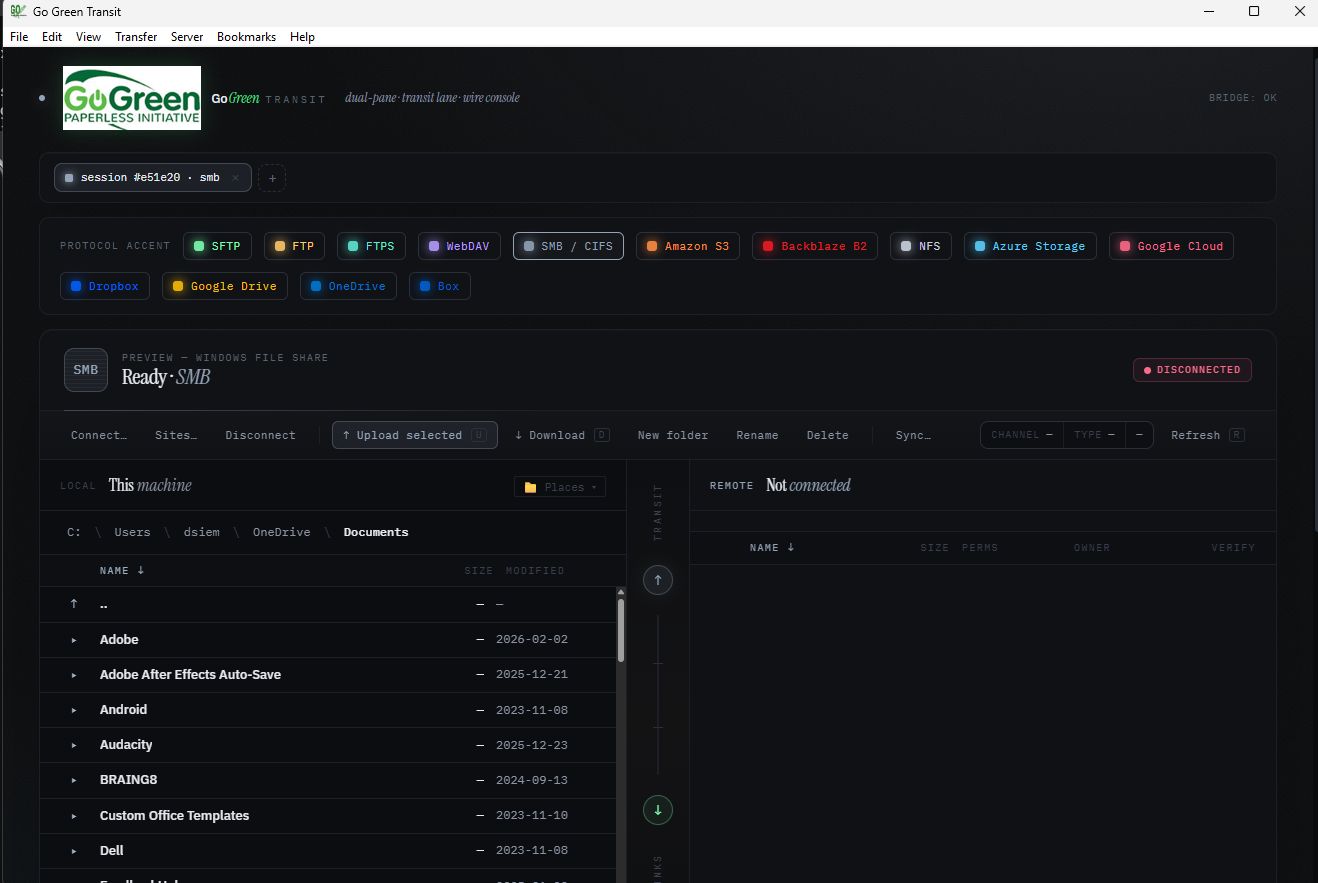The width and height of the screenshot is (1318, 883).
Task: Click the Disconnect button
Action: click(261, 435)
